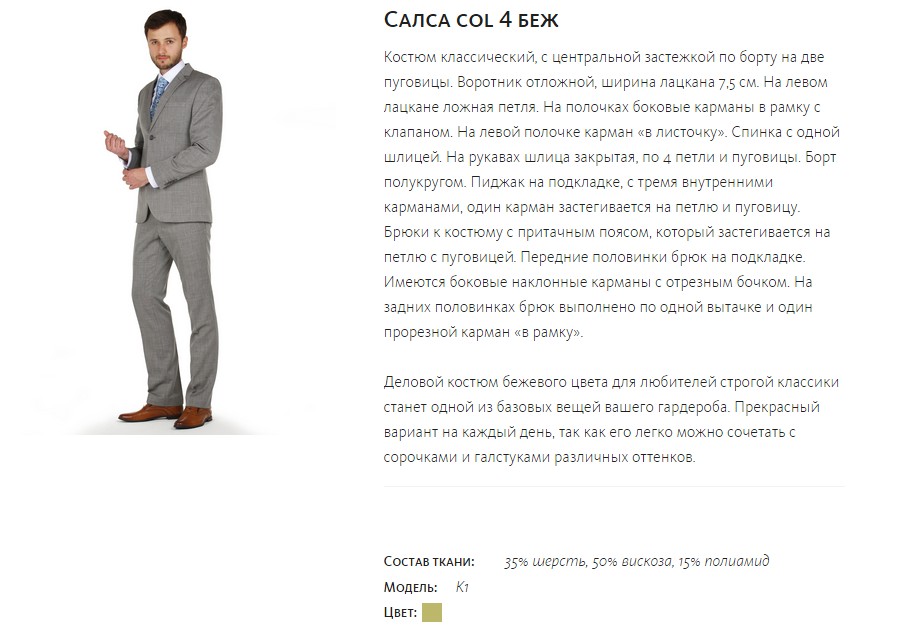Viewport: 922px width, 622px height.
Task: Click the Модель label
Action: click(410, 587)
